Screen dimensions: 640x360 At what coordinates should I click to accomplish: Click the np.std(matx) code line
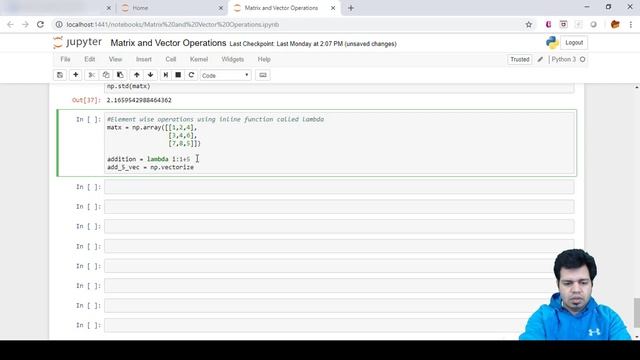pos(129,87)
